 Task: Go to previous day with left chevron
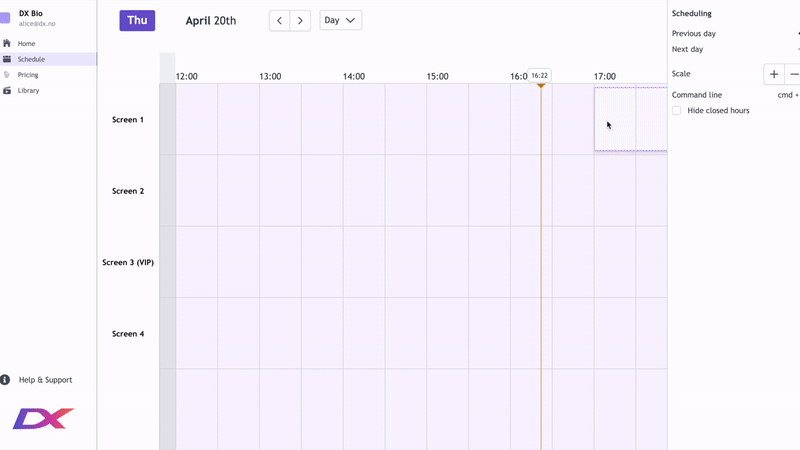tap(280, 20)
